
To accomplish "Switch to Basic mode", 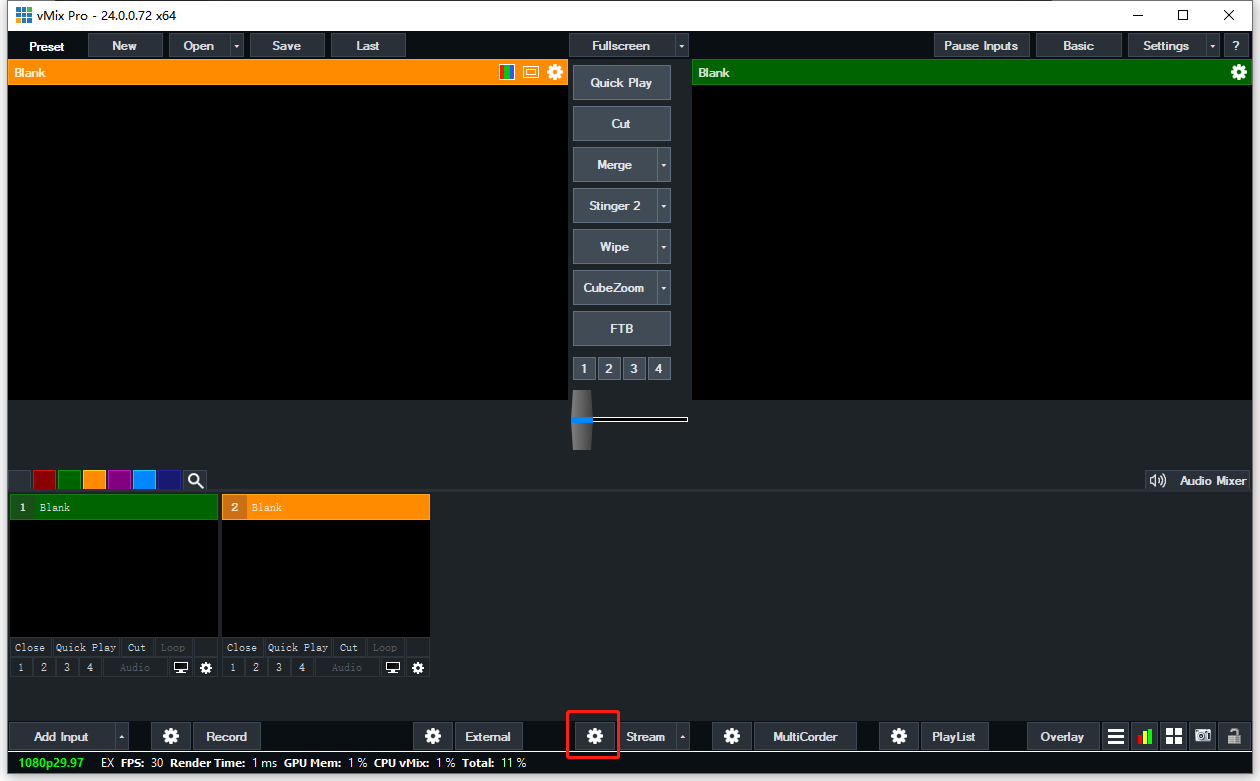I will [1078, 45].
